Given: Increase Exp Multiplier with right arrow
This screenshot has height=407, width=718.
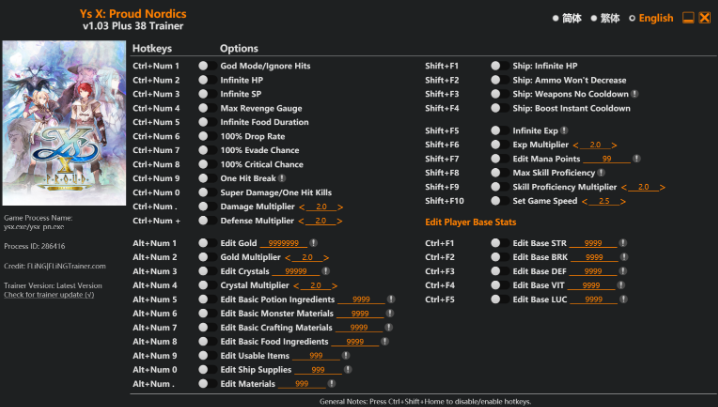Looking at the screenshot, I should point(614,145).
